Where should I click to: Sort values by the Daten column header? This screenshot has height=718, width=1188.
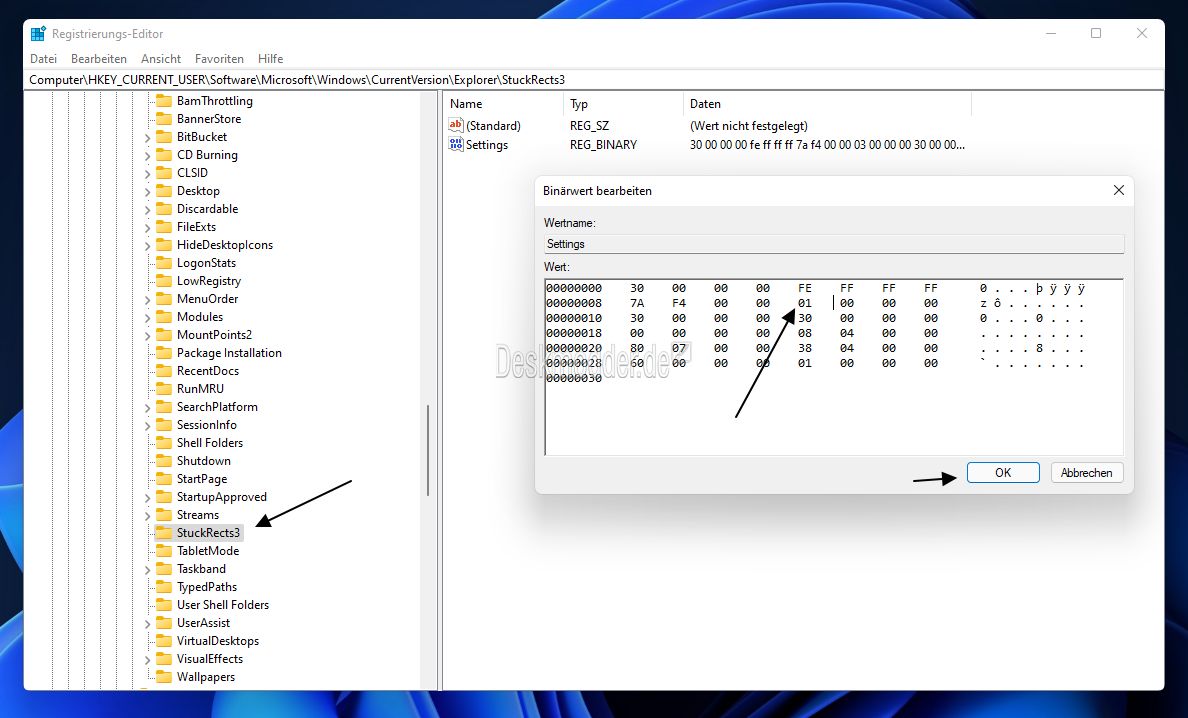(827, 104)
